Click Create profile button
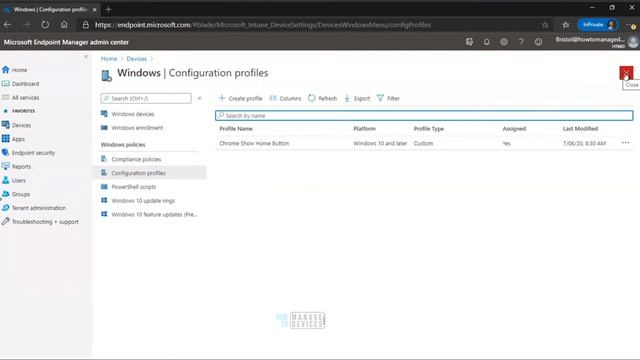 coord(241,98)
